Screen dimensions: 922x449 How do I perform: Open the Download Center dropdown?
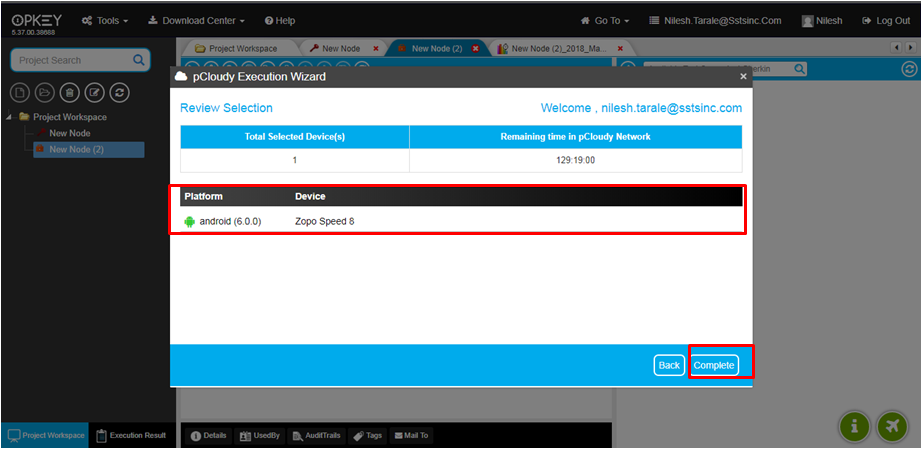196,21
